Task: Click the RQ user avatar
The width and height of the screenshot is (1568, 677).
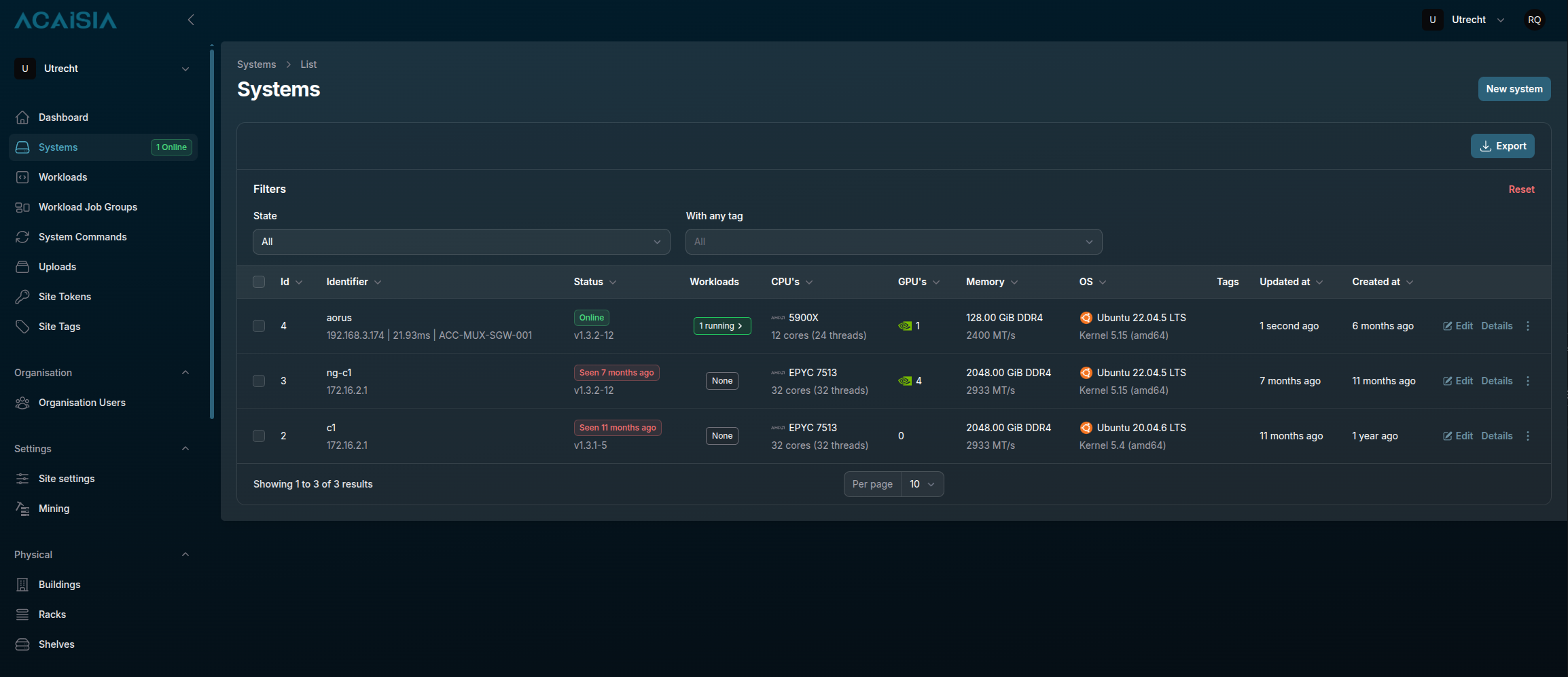Action: click(1535, 20)
